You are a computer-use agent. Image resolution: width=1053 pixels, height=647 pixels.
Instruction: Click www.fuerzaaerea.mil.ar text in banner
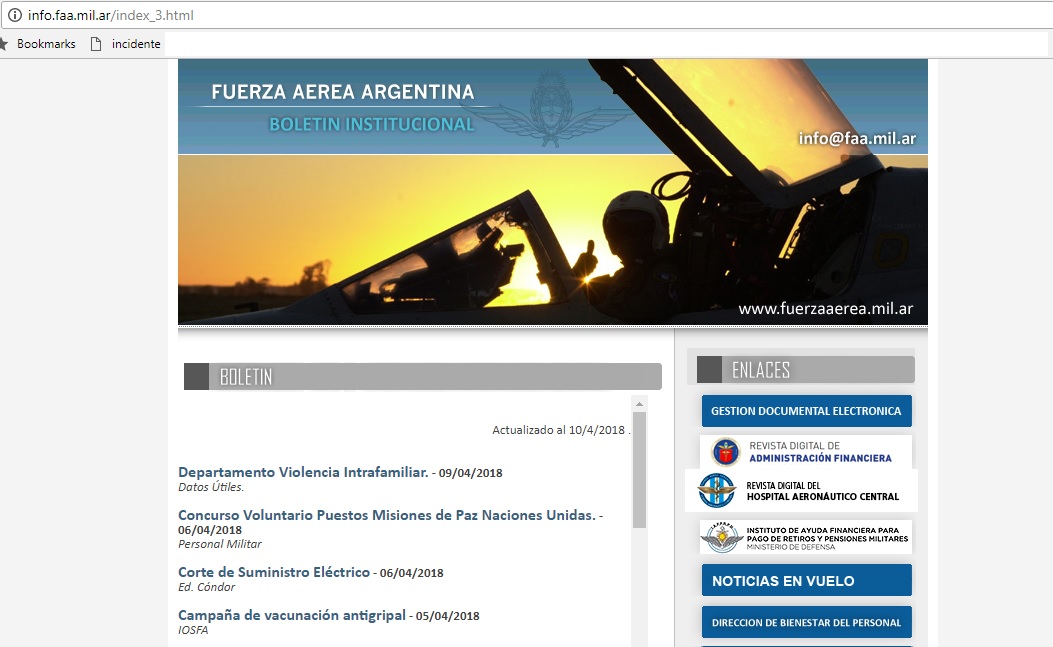coord(825,309)
